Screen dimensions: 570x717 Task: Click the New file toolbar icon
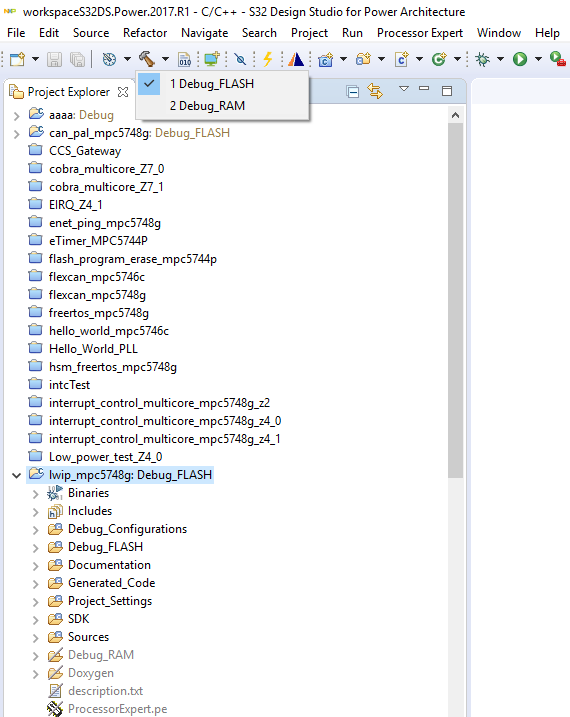click(17, 59)
